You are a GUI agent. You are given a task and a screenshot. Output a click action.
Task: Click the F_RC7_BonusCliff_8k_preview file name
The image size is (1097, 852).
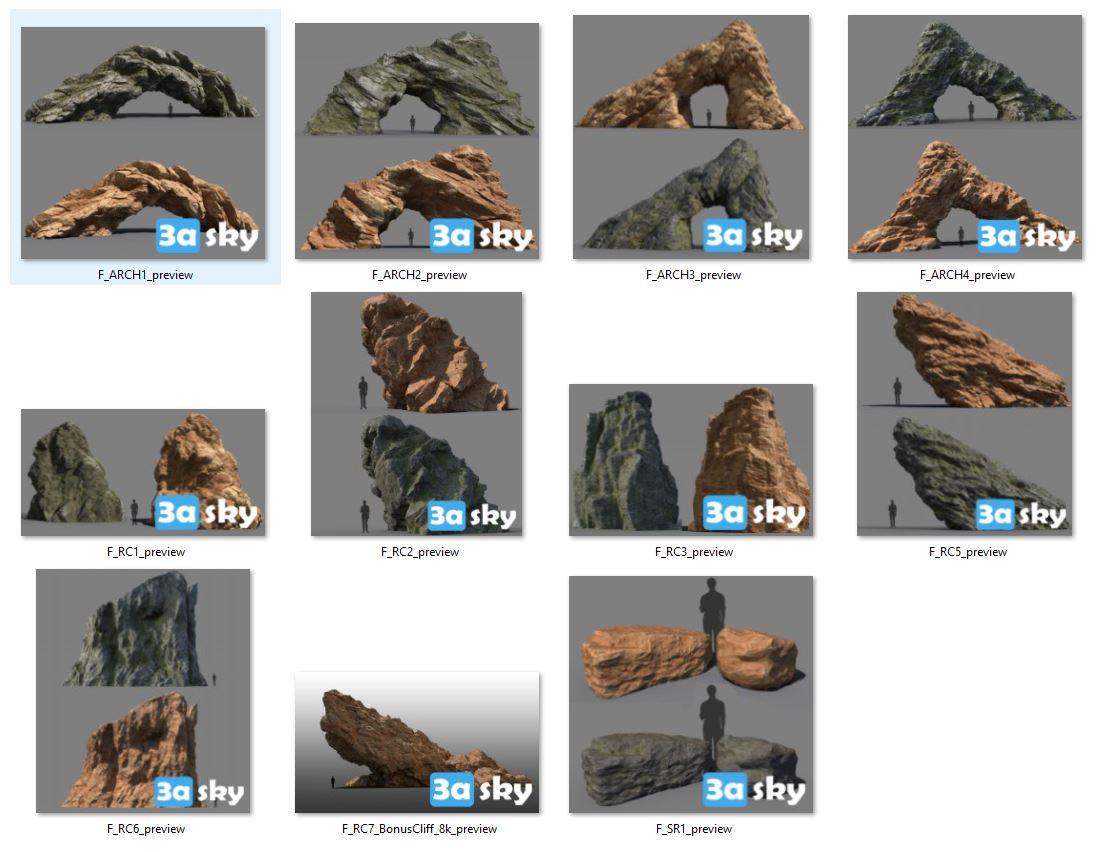[419, 829]
